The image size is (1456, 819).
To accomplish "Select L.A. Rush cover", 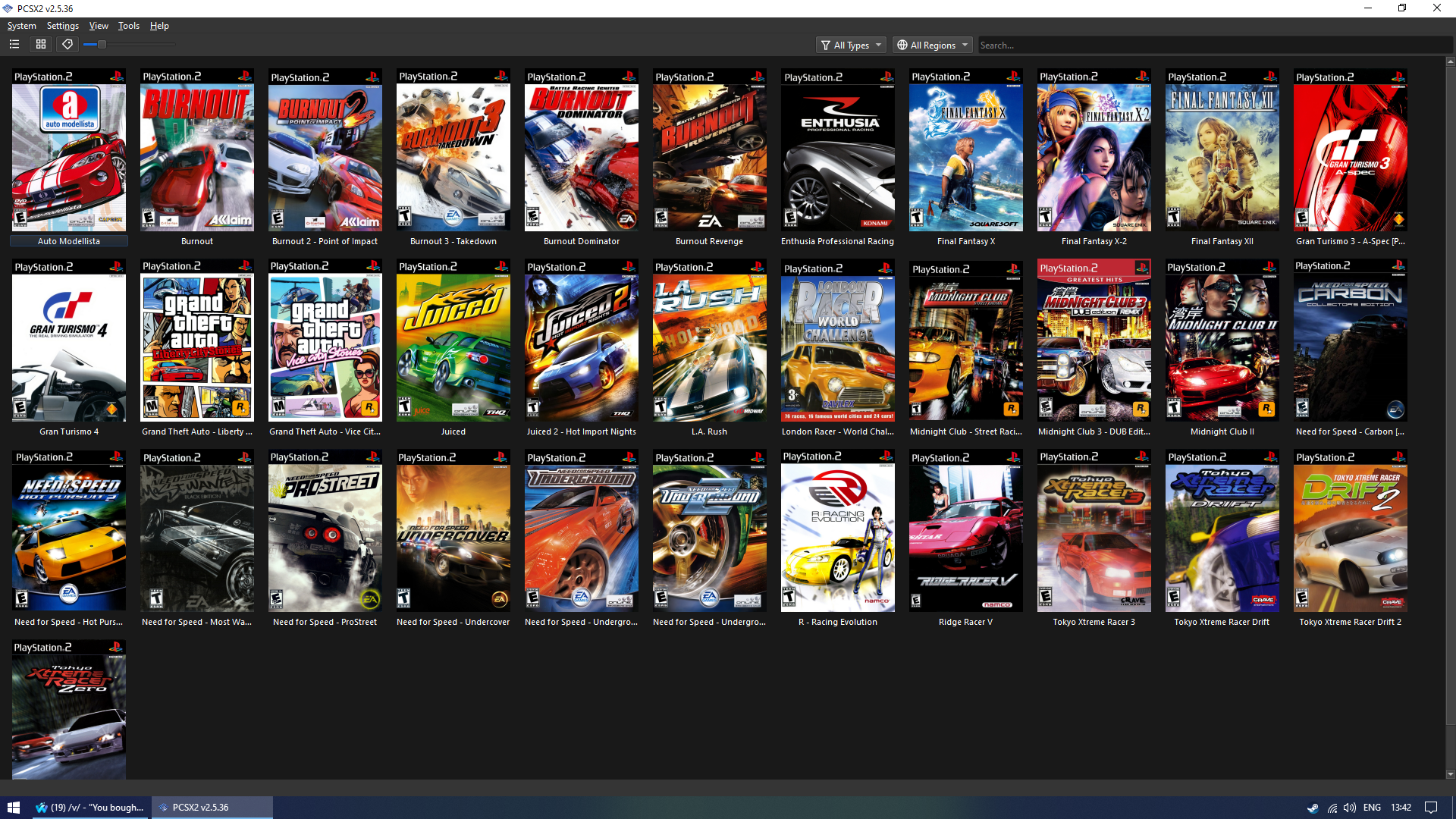I will tap(710, 340).
